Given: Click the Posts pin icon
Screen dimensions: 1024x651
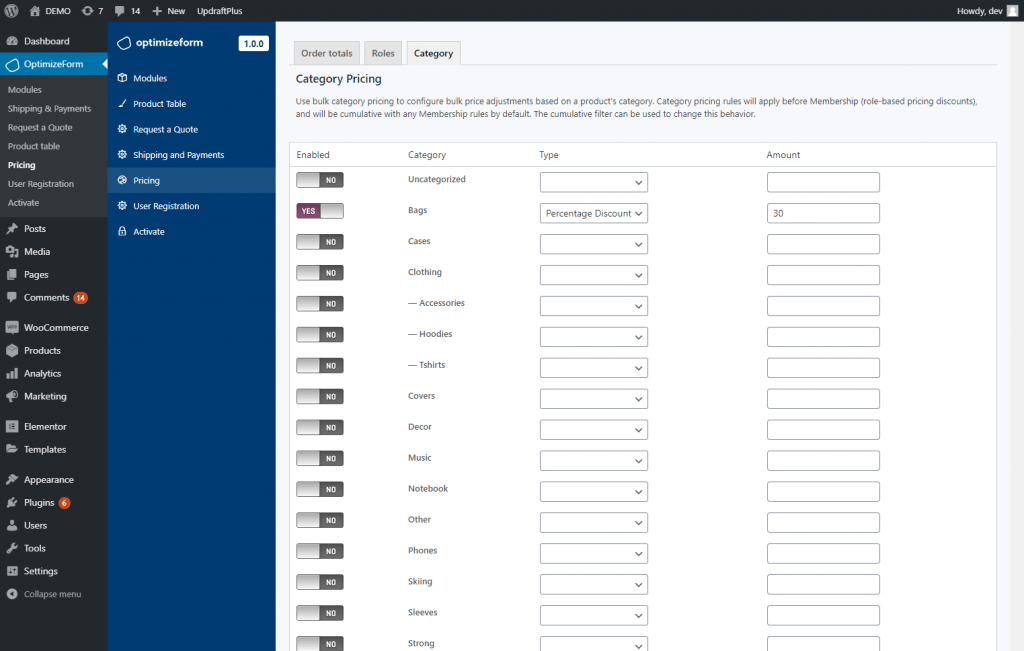Looking at the screenshot, I should [12, 229].
